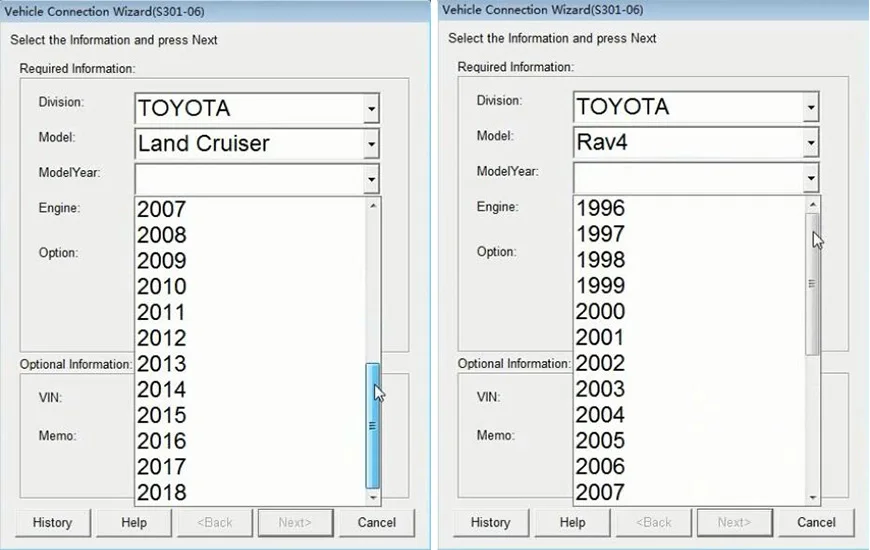Select 2001 in Rav4 year list
Image resolution: width=870 pixels, height=550 pixels.
click(x=689, y=337)
